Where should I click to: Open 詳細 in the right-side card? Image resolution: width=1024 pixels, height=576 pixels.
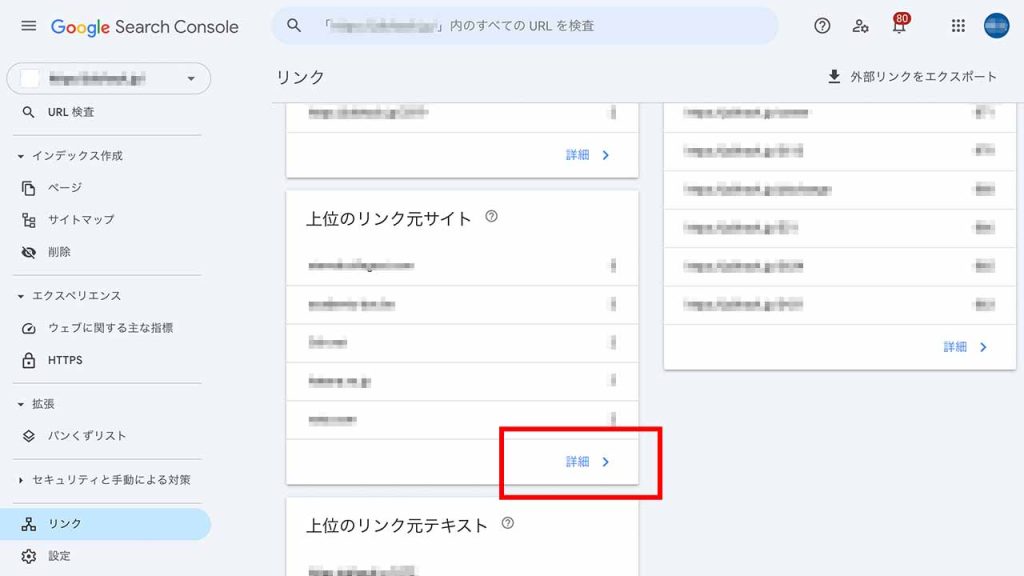(965, 347)
